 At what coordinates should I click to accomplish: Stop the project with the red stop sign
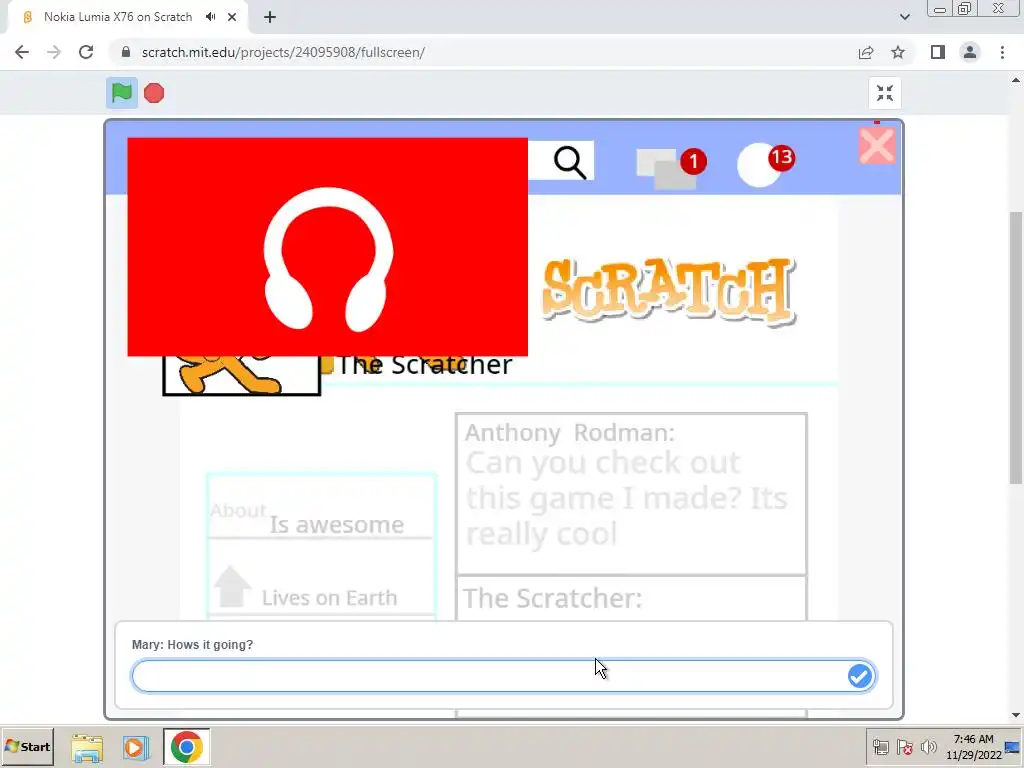point(154,93)
